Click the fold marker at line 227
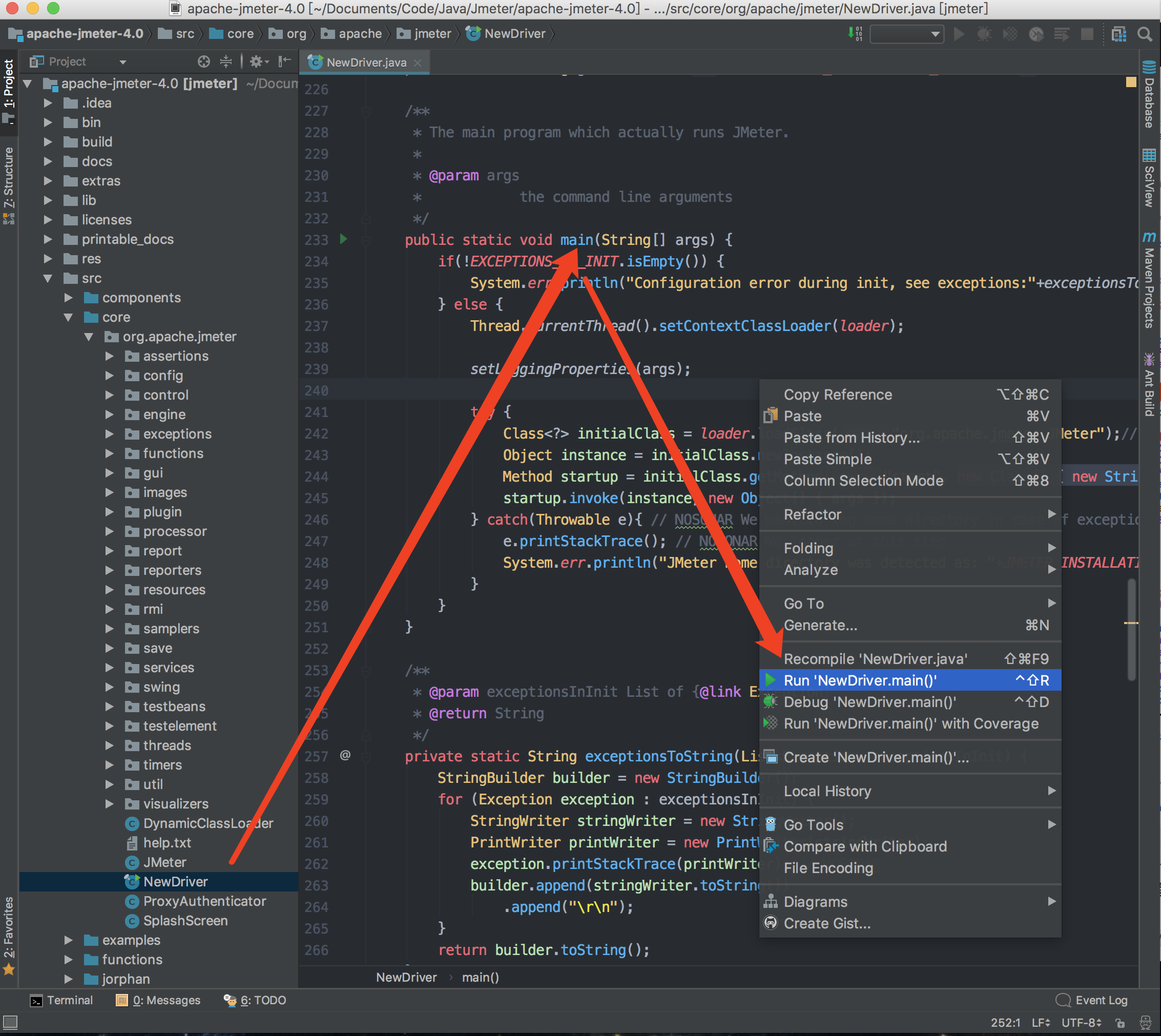The width and height of the screenshot is (1161, 1036). point(366,112)
